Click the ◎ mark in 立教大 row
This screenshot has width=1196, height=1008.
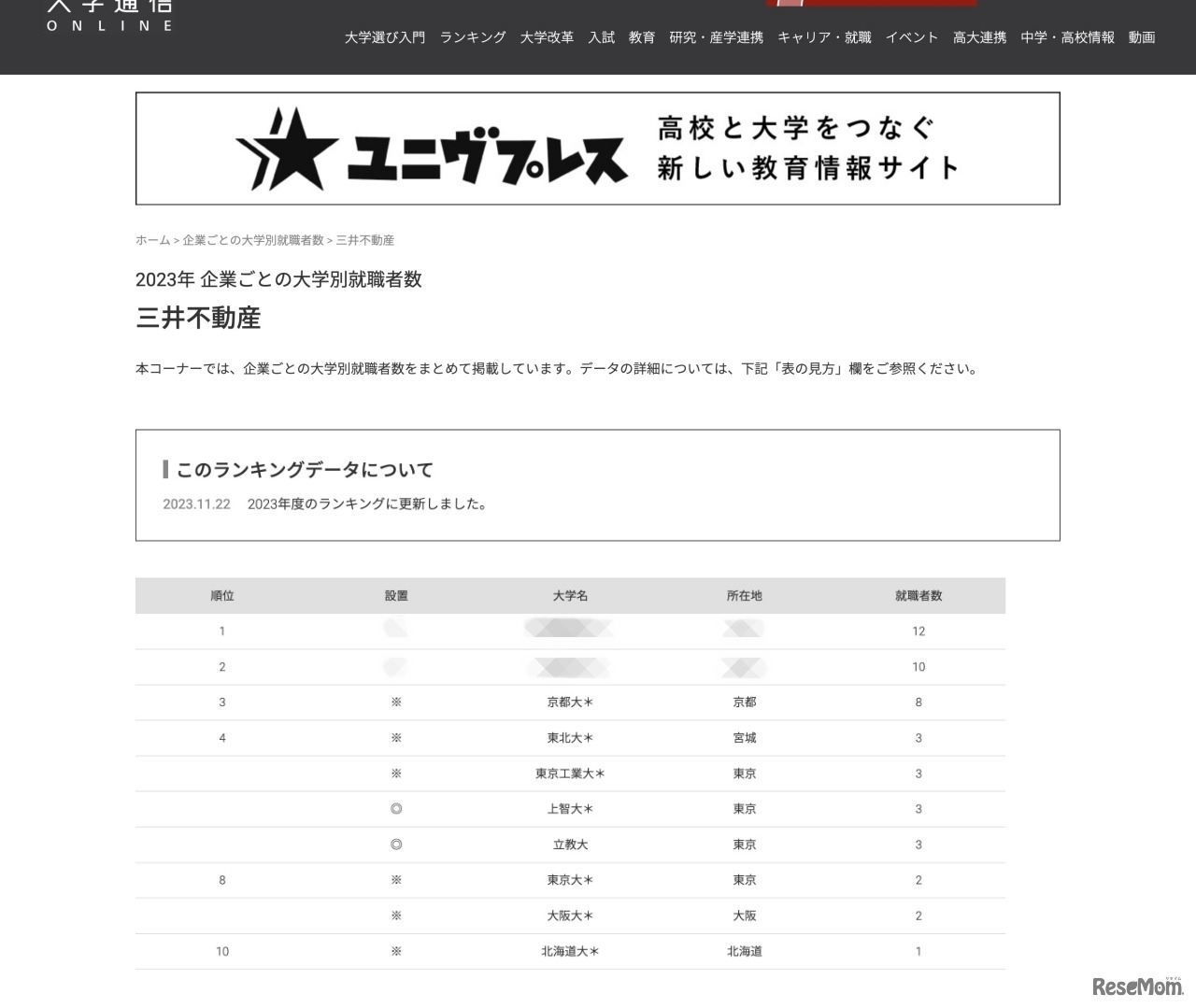pos(396,845)
